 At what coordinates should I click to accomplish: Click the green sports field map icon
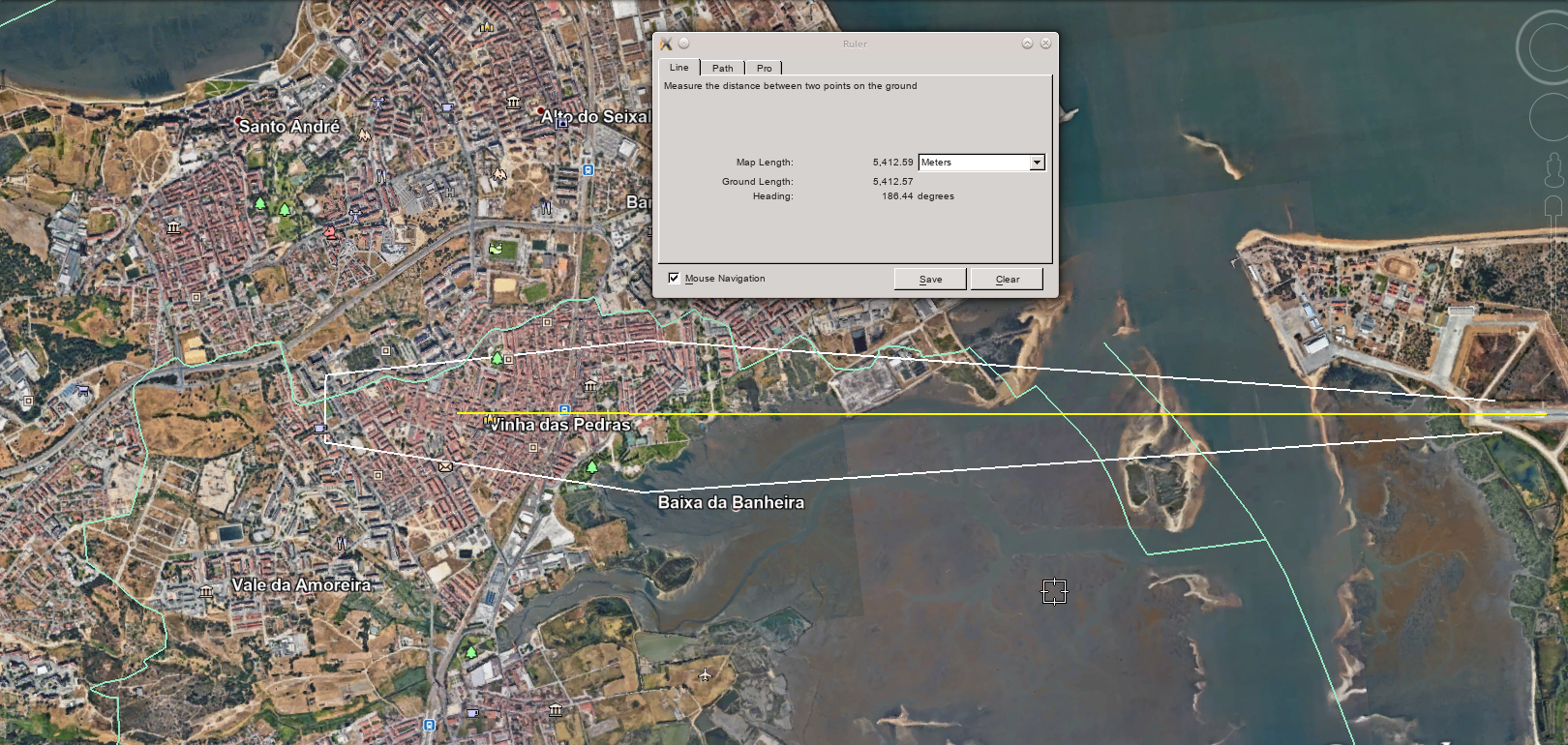pyautogui.click(x=496, y=249)
